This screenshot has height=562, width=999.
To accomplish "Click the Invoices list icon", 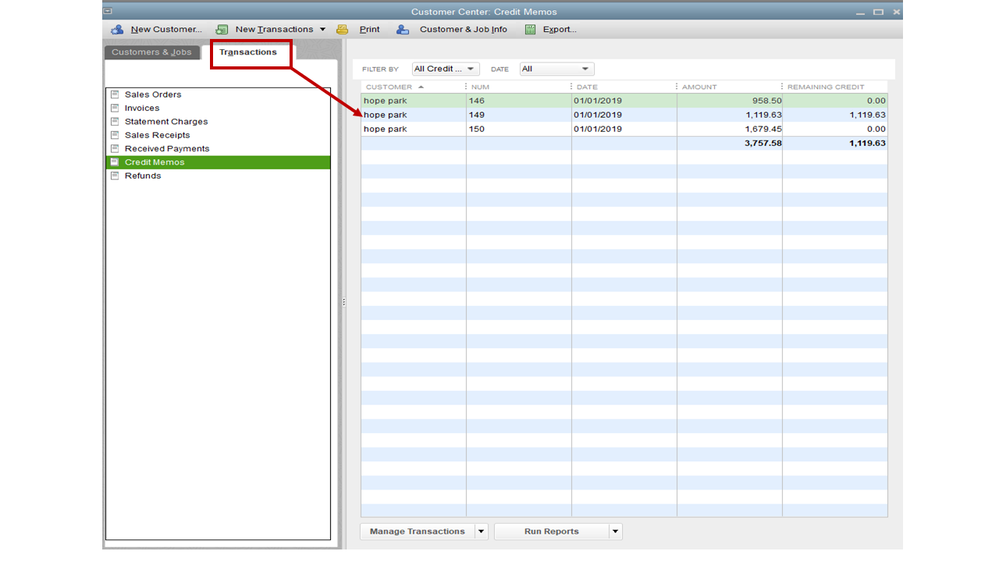I will [115, 108].
